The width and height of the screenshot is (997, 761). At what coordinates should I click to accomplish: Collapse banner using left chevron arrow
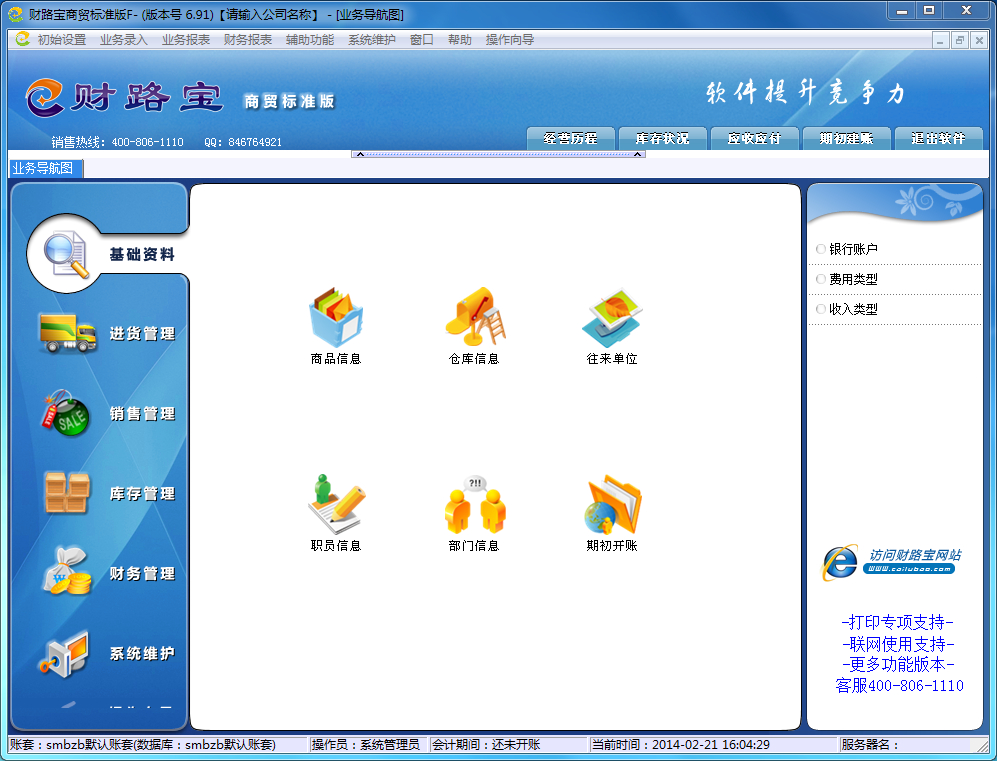[360, 154]
